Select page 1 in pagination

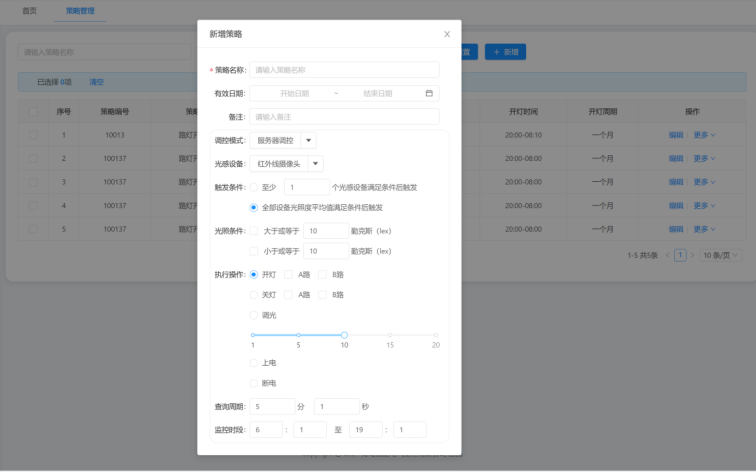click(x=680, y=255)
